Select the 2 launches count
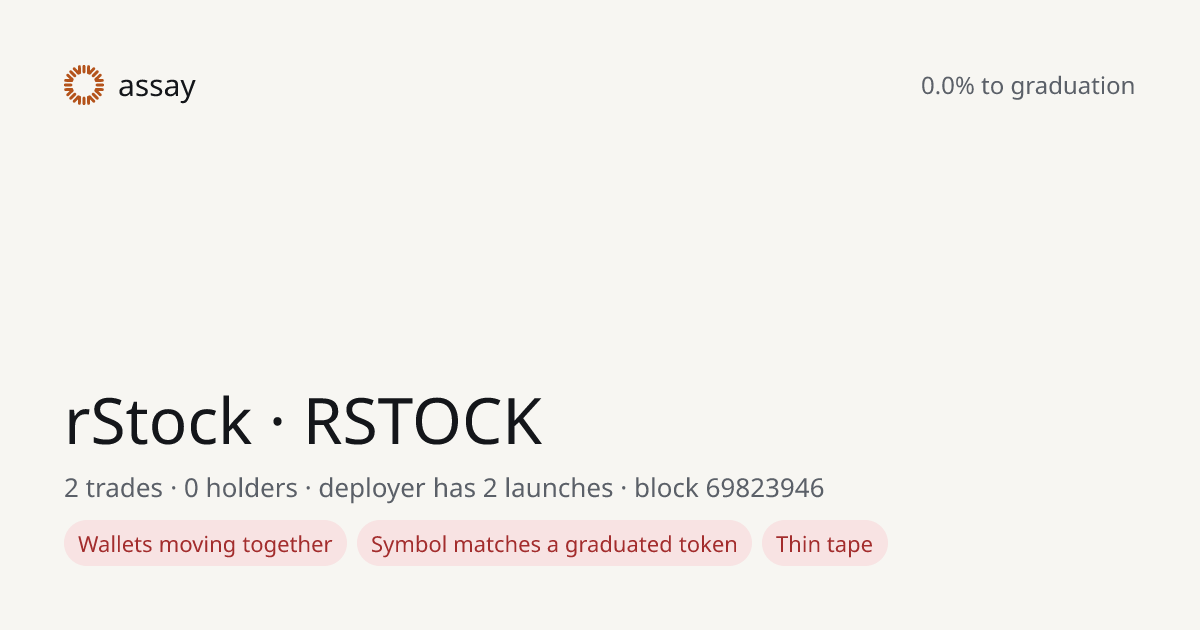Screen dimensions: 1200x630 [550, 488]
